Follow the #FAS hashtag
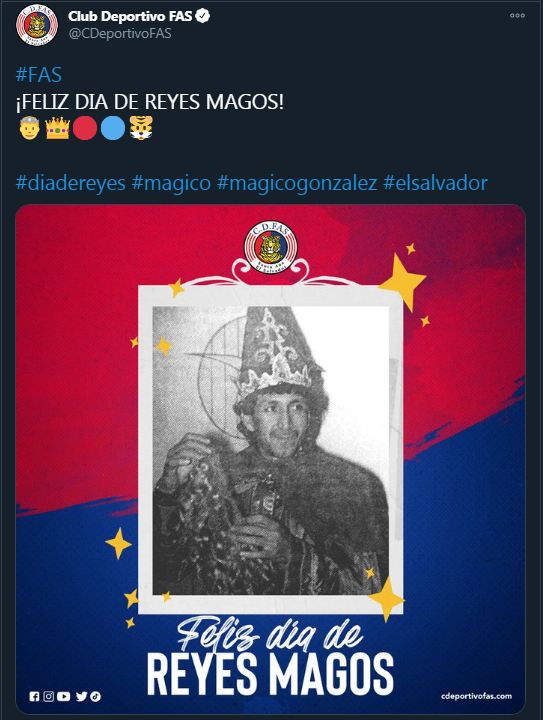Viewport: 543px width, 720px height. click(39, 74)
